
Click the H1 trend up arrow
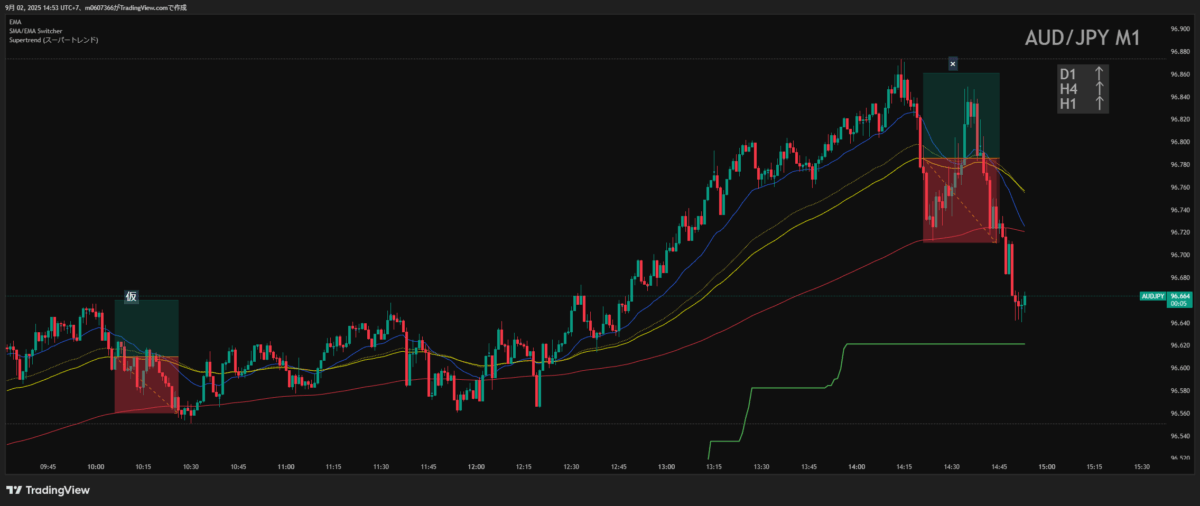click(1099, 102)
